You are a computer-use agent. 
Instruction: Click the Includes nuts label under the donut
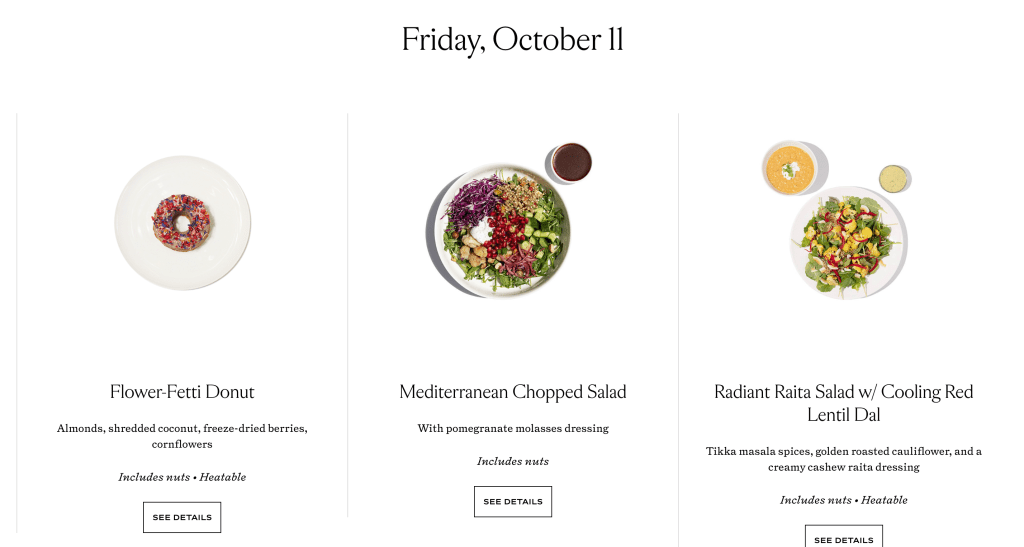coord(154,477)
